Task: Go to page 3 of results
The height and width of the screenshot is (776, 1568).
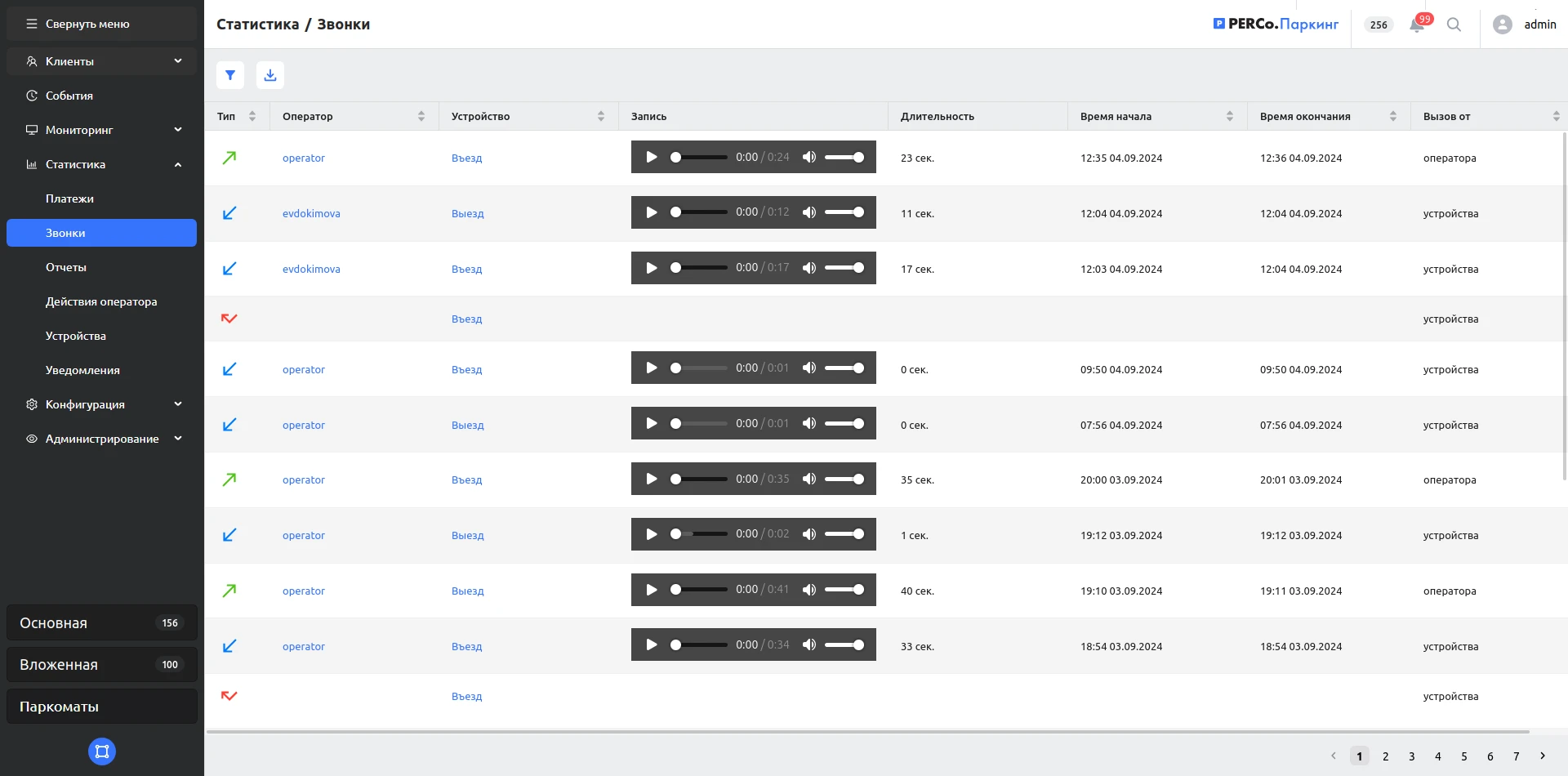Action: 1411,756
